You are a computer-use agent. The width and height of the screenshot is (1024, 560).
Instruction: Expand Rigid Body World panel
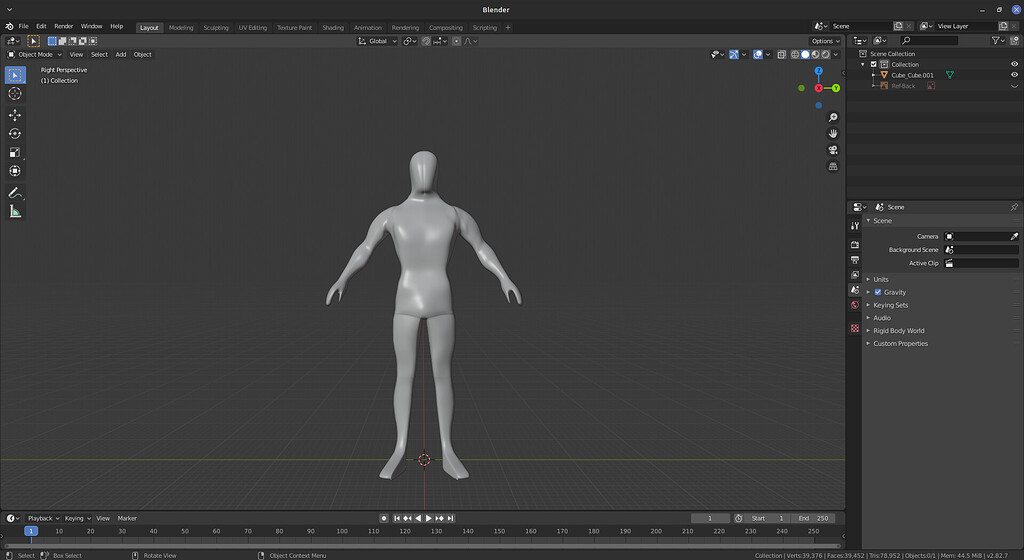pos(899,331)
